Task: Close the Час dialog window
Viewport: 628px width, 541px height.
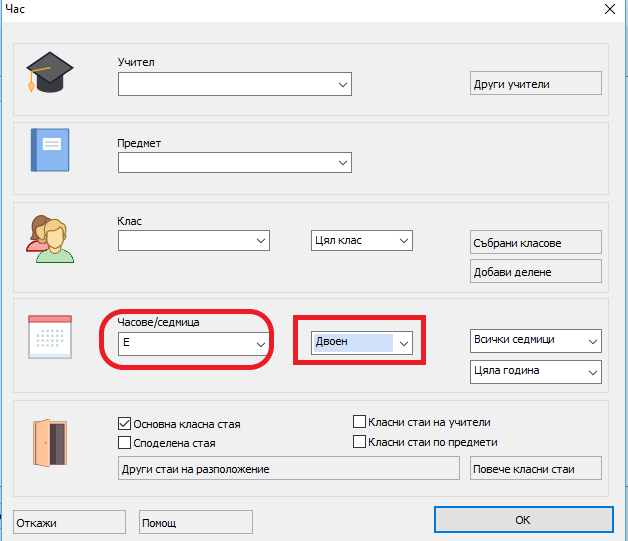Action: [609, 9]
